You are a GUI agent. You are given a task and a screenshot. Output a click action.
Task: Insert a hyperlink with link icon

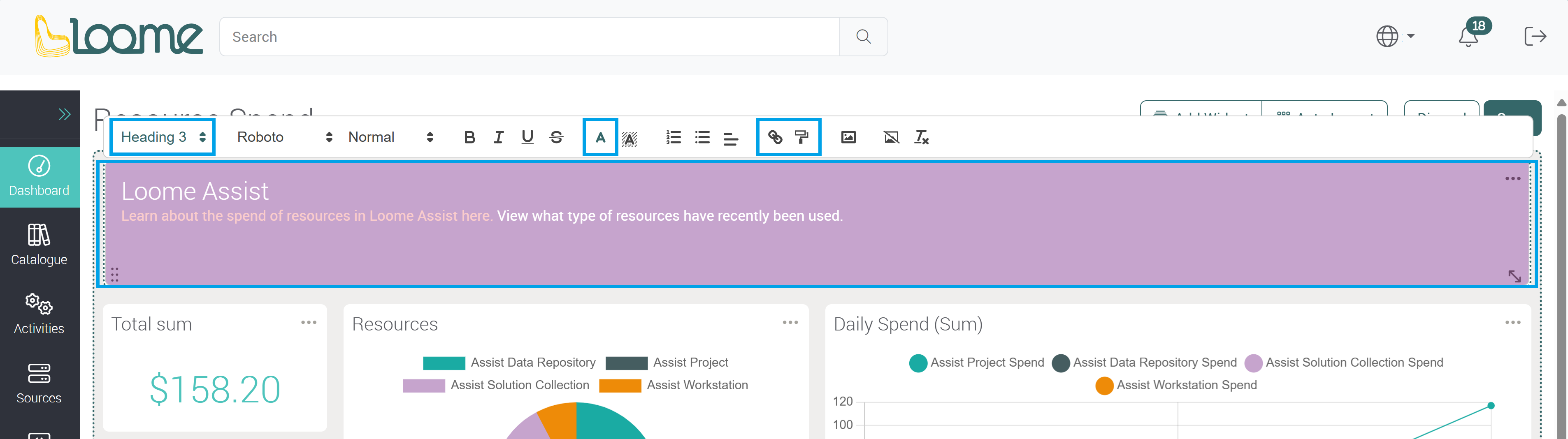click(775, 137)
